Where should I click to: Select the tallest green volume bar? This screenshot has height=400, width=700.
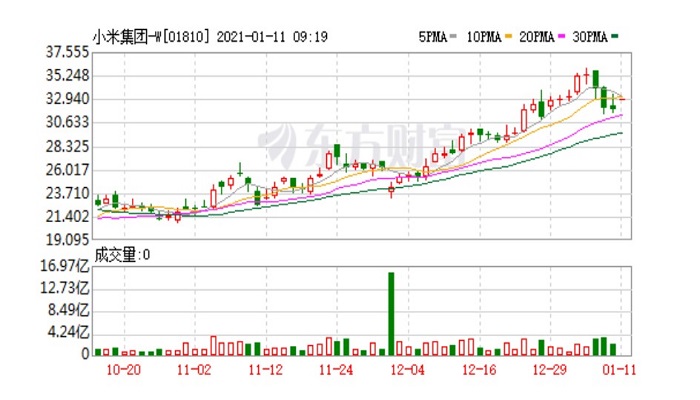point(391,313)
